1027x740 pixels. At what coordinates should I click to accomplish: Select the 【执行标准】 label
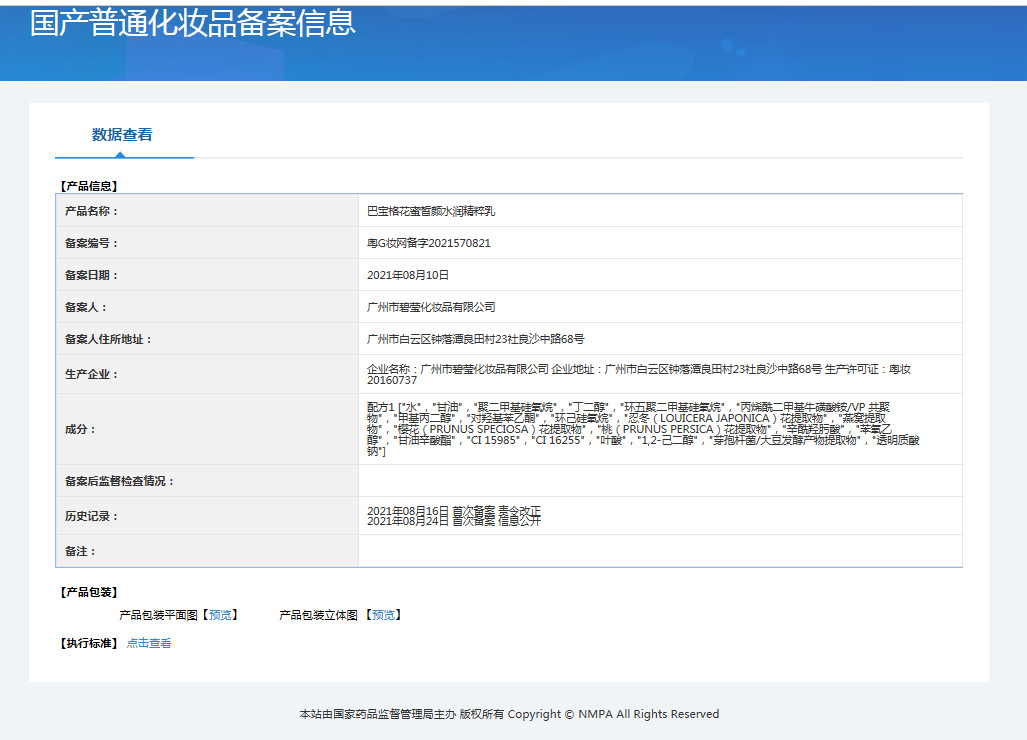[x=89, y=643]
